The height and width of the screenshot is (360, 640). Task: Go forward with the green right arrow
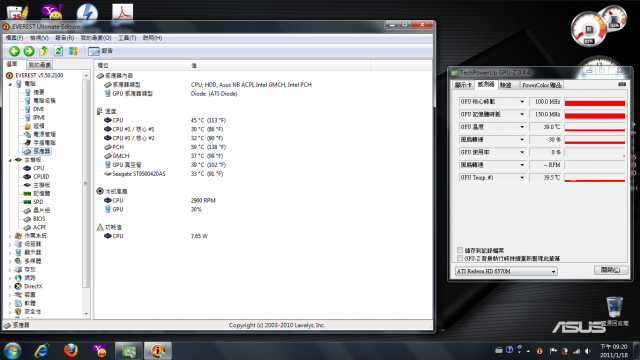coord(29,51)
